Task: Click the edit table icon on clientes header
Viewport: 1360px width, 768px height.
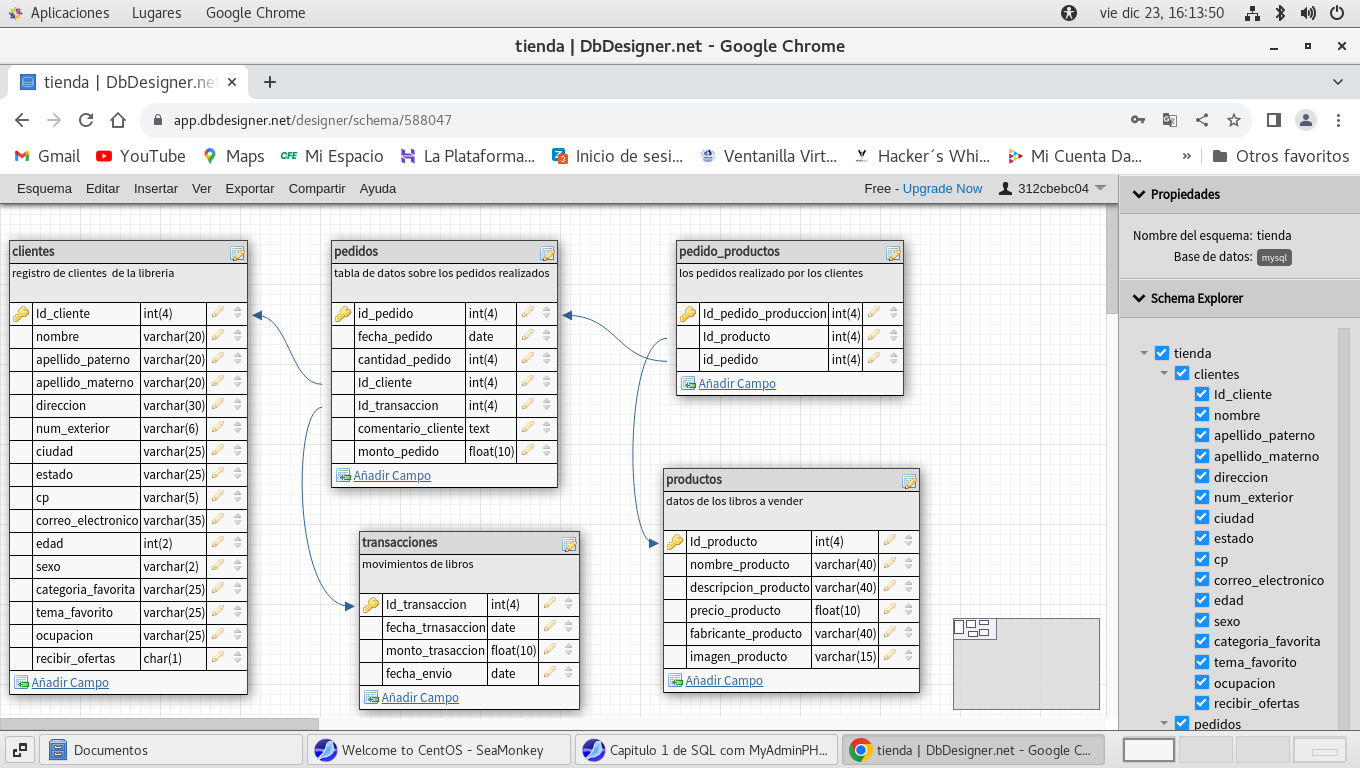Action: (237, 253)
